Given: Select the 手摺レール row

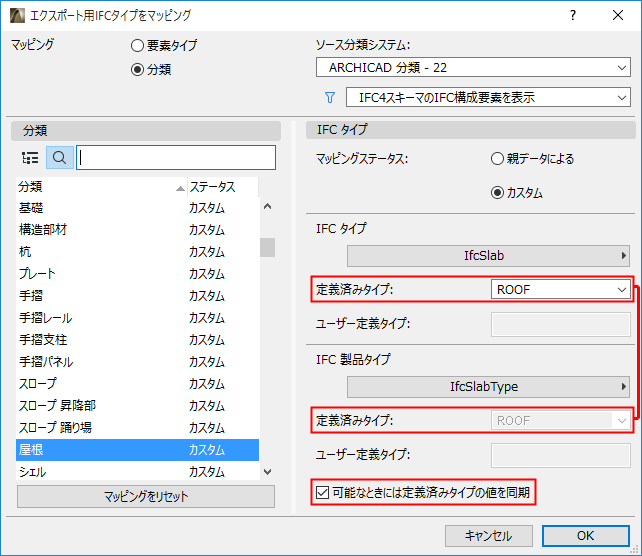Looking at the screenshot, I should coord(138,318).
